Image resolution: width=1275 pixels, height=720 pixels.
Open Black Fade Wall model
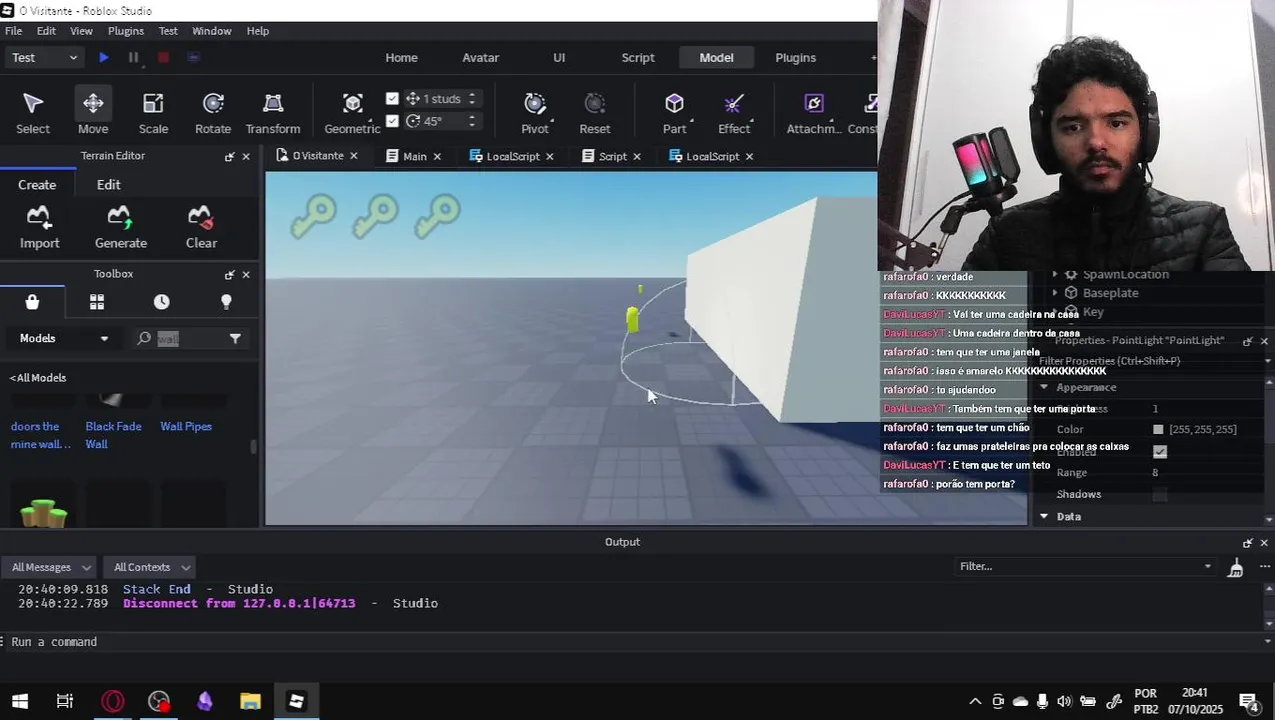click(x=113, y=435)
